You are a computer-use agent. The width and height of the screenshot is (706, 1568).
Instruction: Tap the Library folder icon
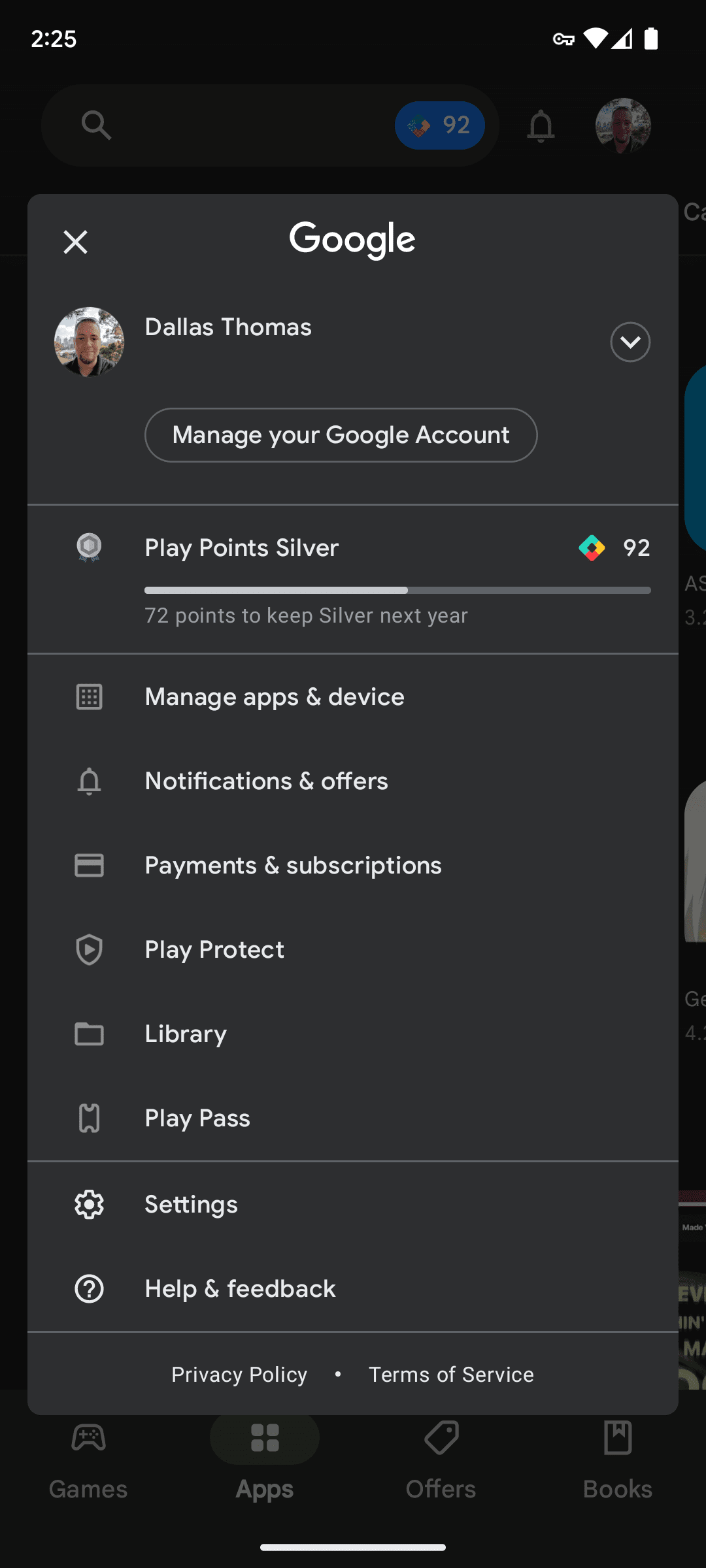(x=89, y=1034)
